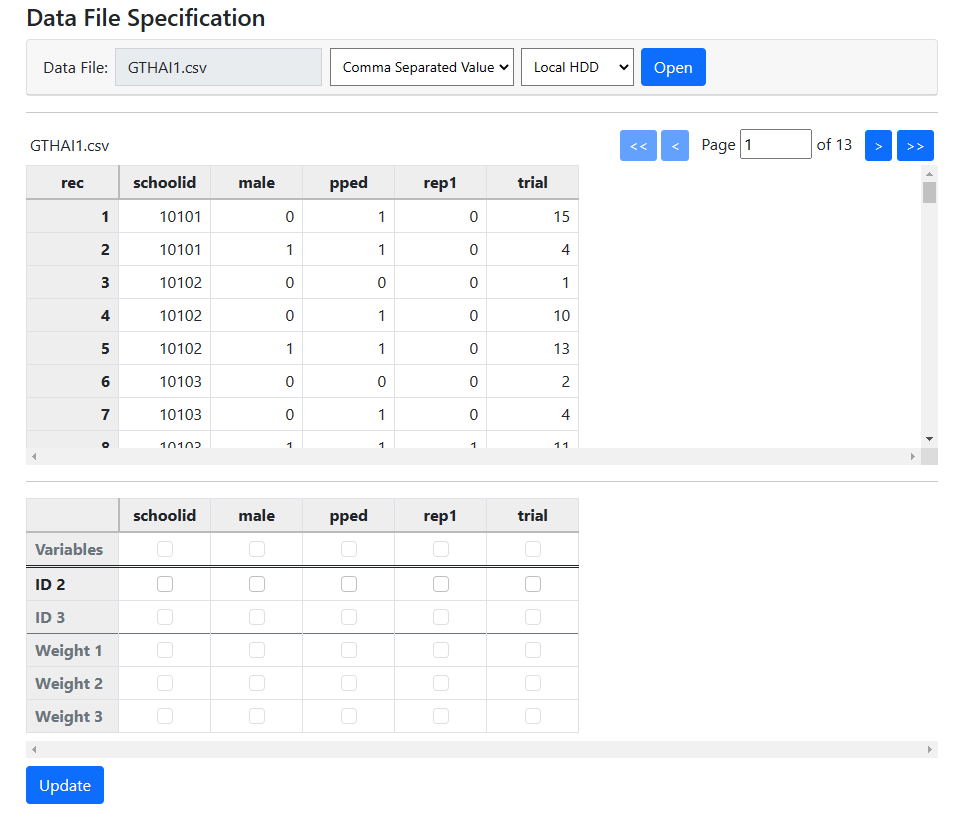Go to first page with << button

click(x=638, y=145)
